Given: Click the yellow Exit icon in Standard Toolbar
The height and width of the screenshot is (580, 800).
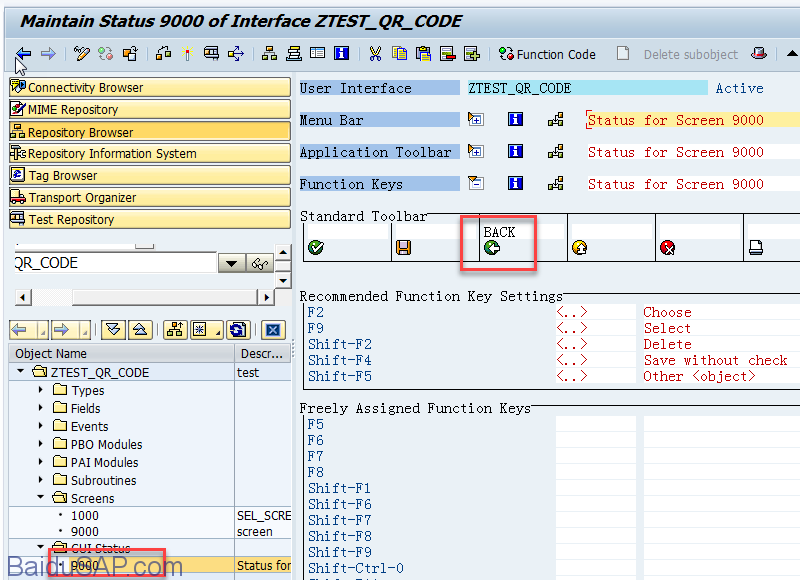Looking at the screenshot, I should click(579, 248).
